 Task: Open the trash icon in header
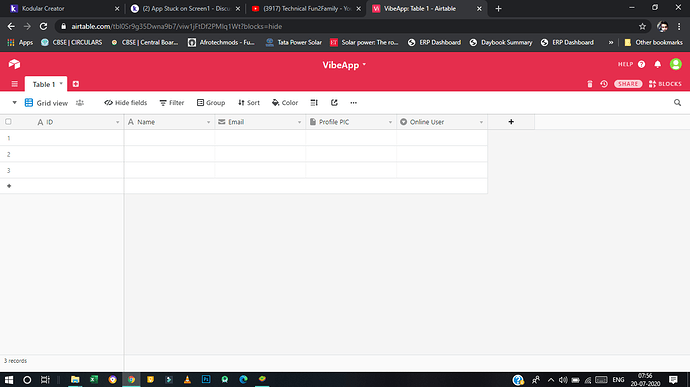point(590,84)
